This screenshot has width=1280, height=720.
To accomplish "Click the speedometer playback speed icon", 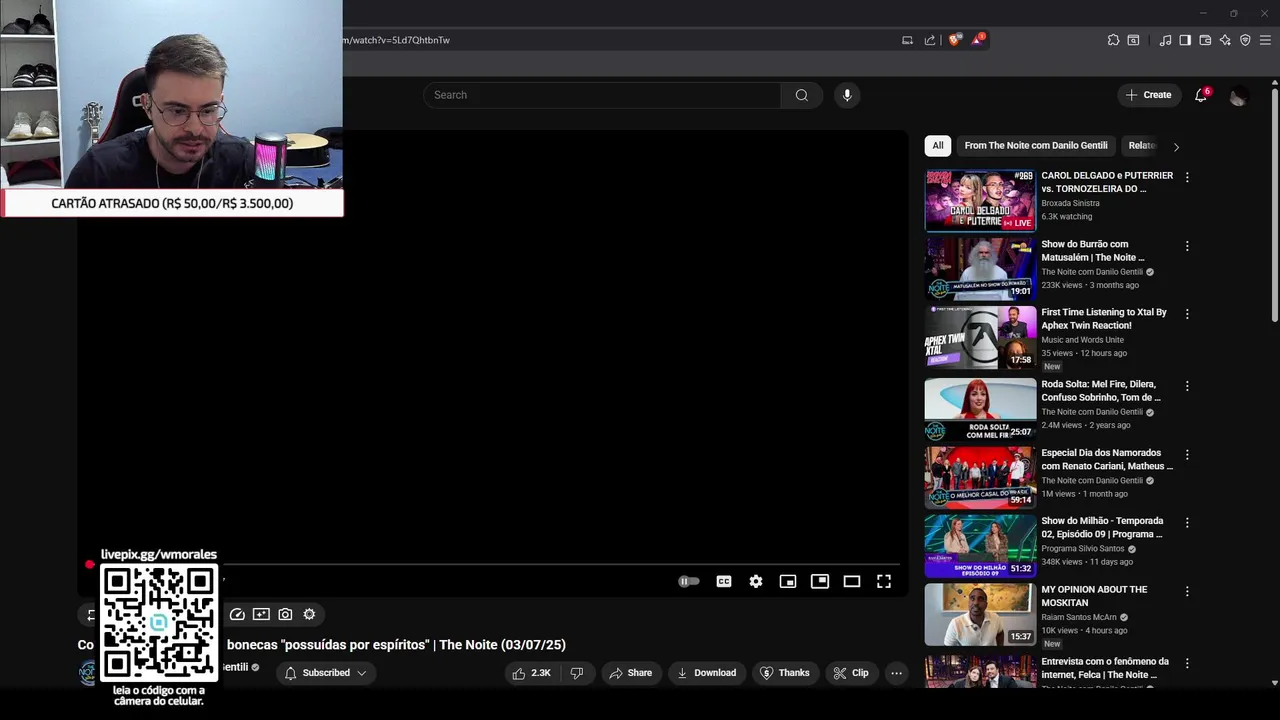I will [237, 614].
